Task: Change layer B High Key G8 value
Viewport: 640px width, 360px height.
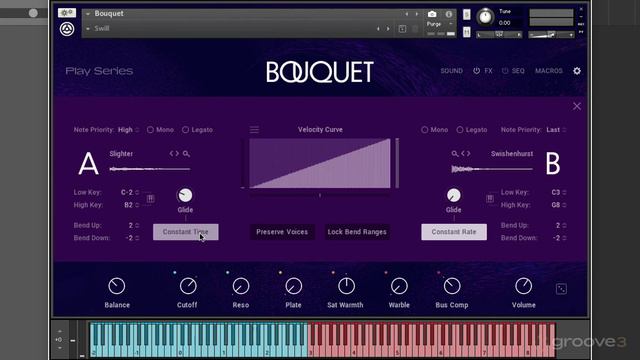Action: click(558, 205)
